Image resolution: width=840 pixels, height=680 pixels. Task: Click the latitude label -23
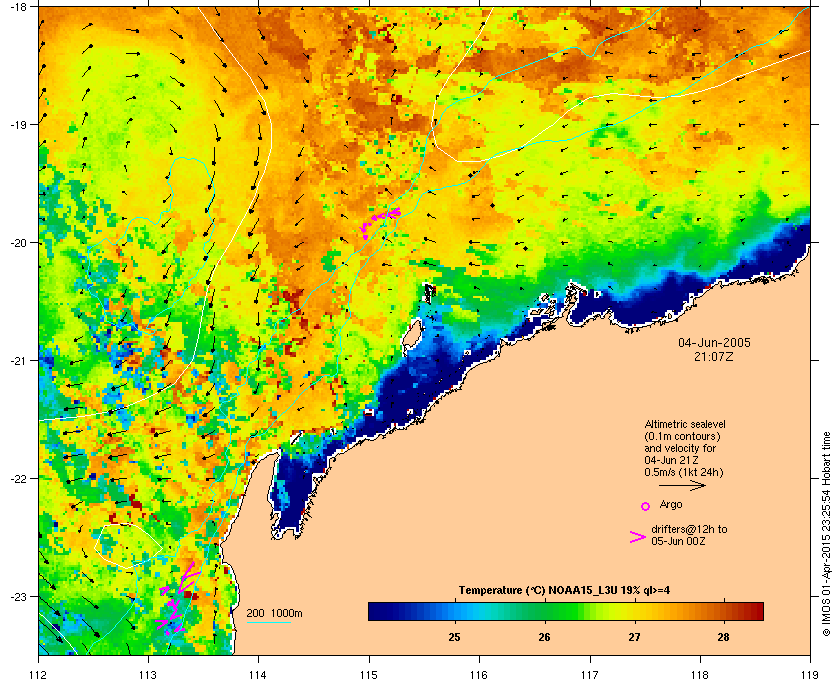click(19, 596)
